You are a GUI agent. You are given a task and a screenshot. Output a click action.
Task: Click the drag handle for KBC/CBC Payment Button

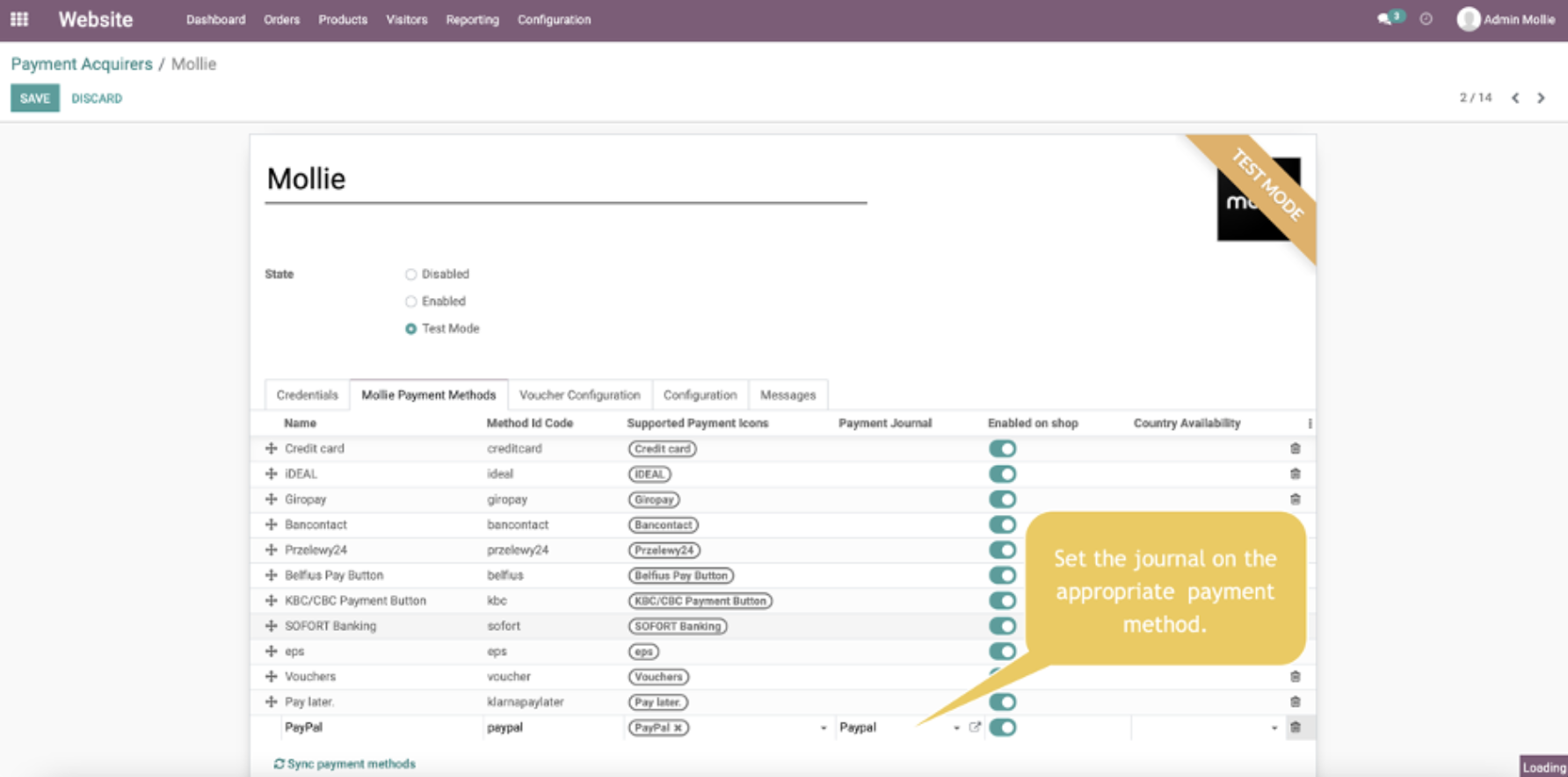pyautogui.click(x=271, y=601)
